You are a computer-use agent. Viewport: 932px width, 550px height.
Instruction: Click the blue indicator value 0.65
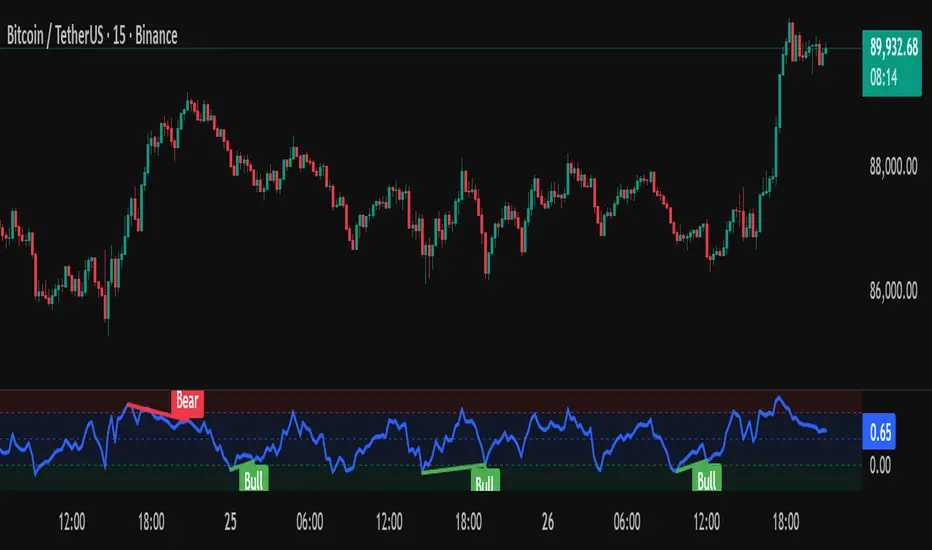(879, 432)
